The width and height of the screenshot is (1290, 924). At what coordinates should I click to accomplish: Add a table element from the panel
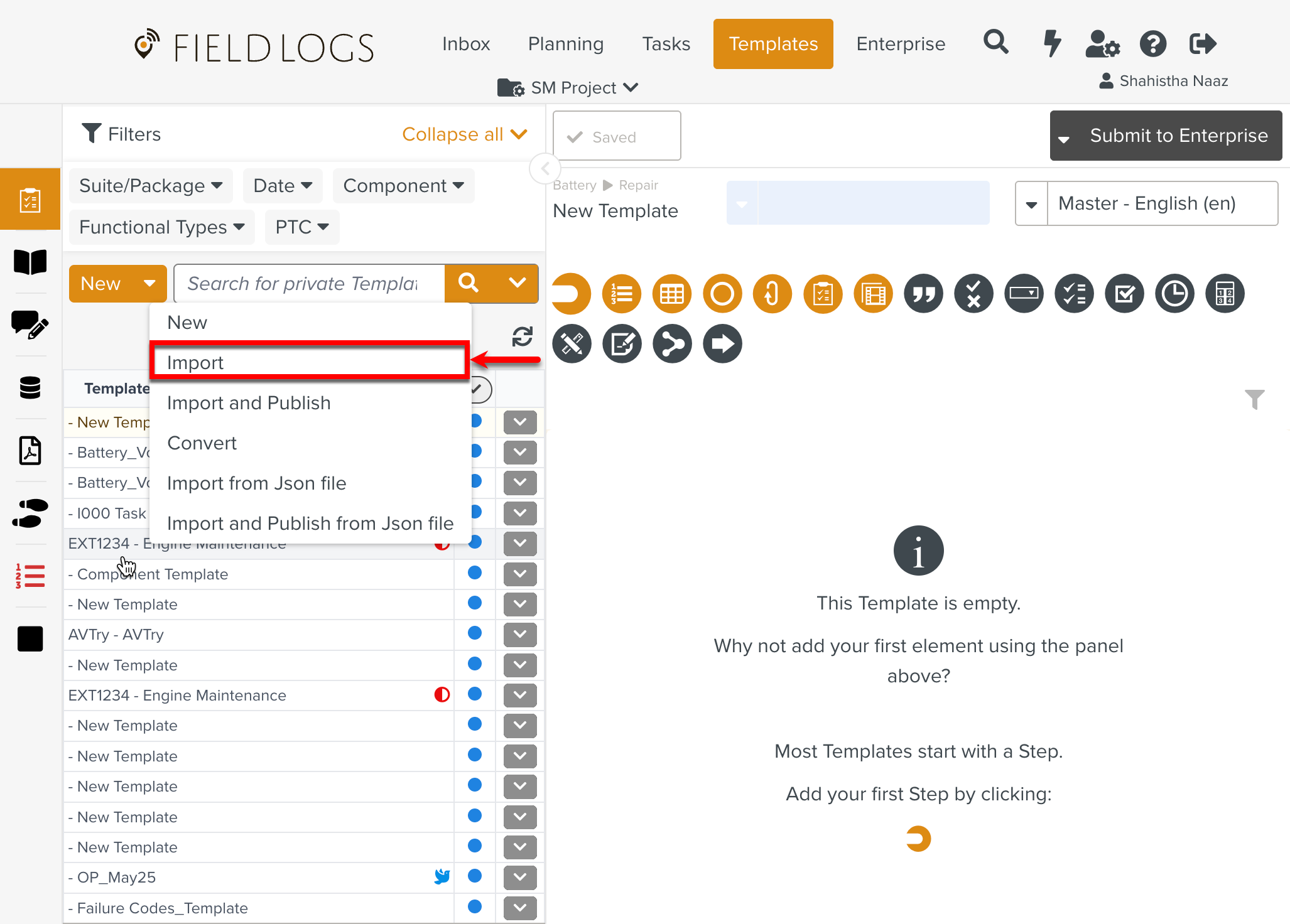click(x=671, y=293)
